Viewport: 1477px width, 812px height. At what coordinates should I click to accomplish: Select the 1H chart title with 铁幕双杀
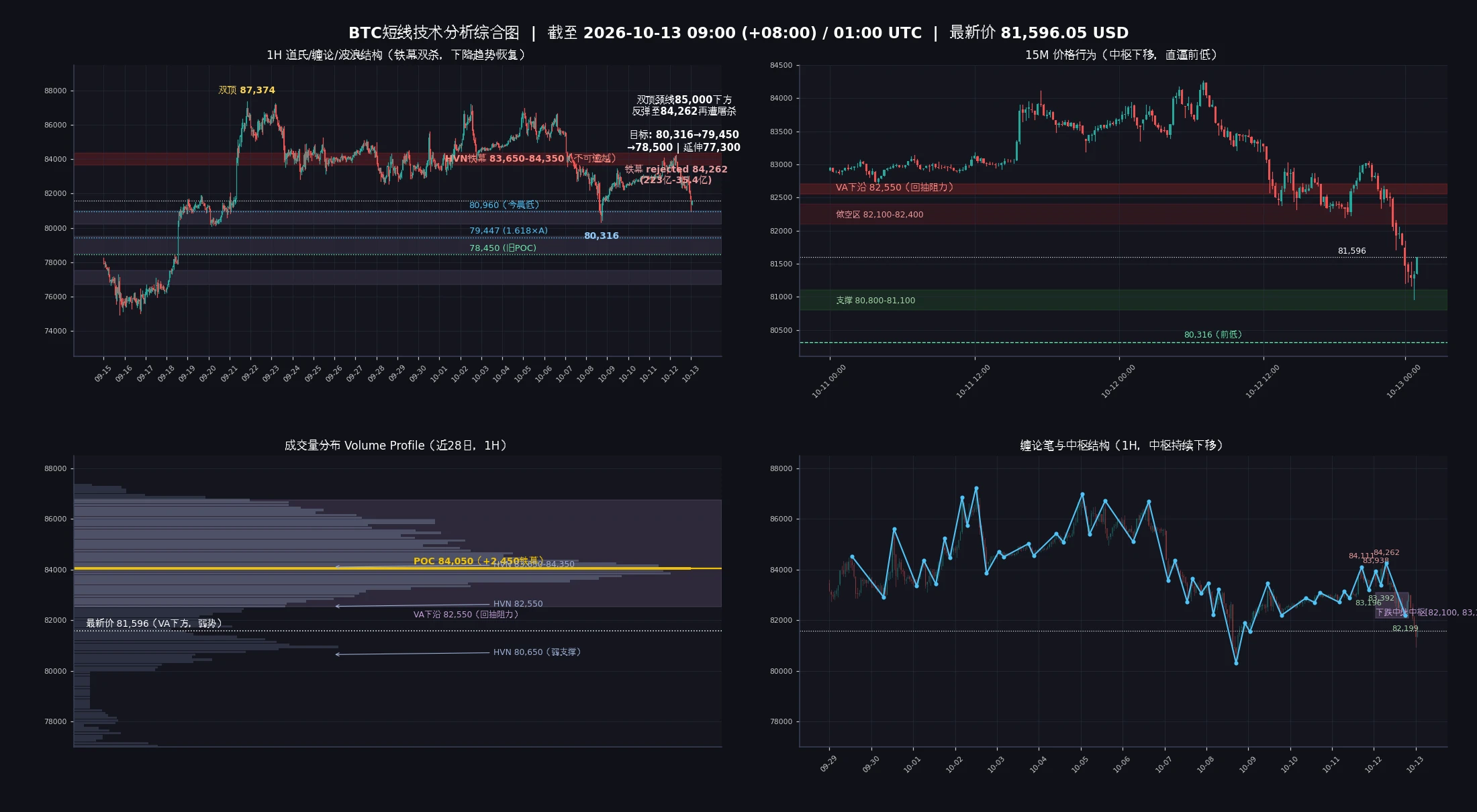(x=397, y=55)
